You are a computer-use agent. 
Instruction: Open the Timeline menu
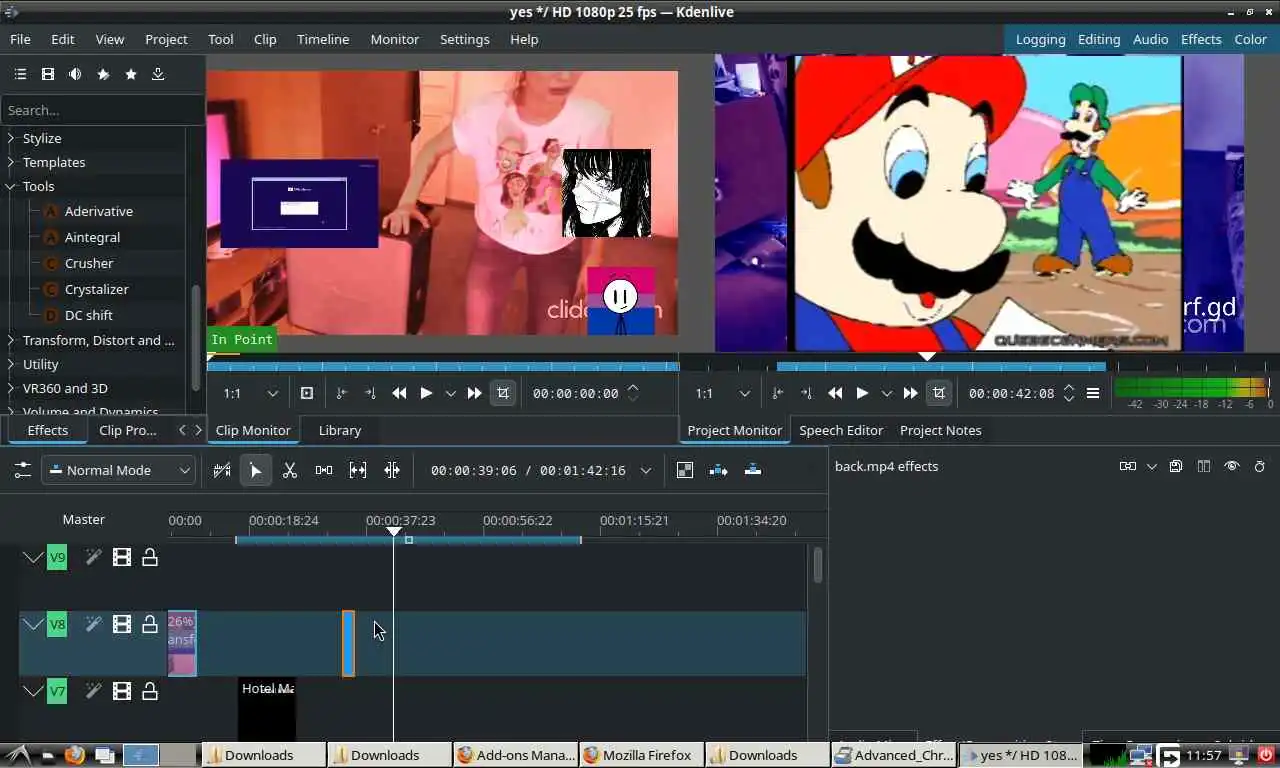[x=323, y=39]
